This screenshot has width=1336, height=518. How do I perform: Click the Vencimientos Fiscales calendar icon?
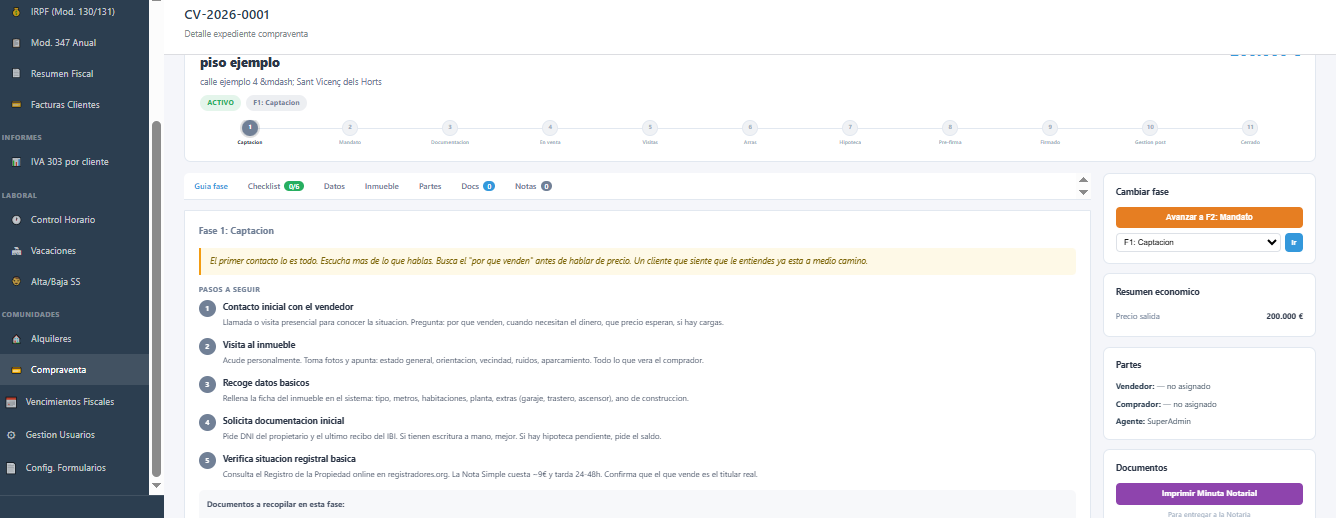(12, 402)
